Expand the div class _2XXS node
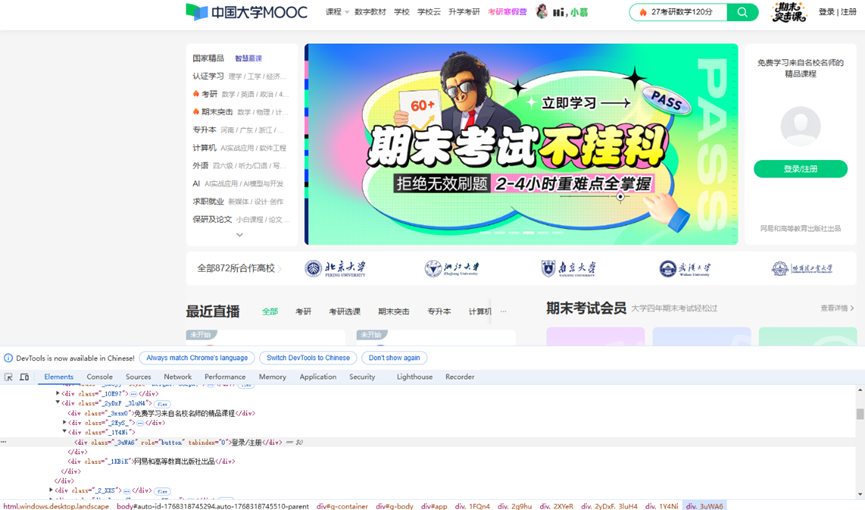Image resolution: width=865 pixels, height=510 pixels. pos(51,490)
